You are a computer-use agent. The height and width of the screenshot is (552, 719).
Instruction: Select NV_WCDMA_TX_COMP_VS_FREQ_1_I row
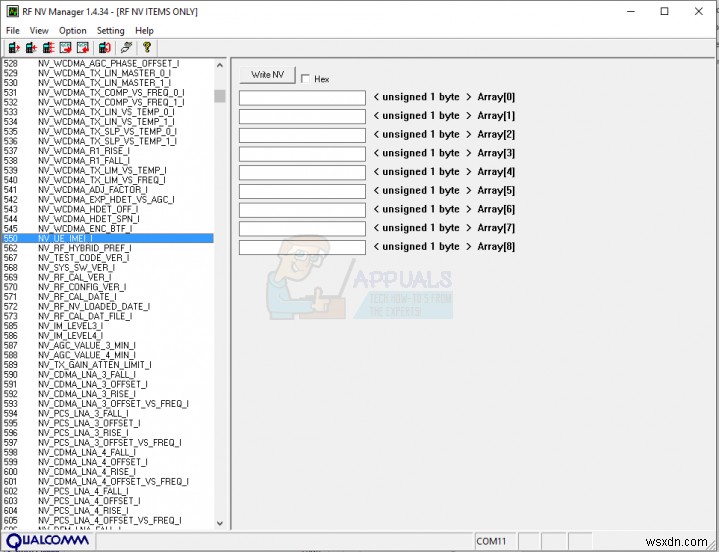108,102
